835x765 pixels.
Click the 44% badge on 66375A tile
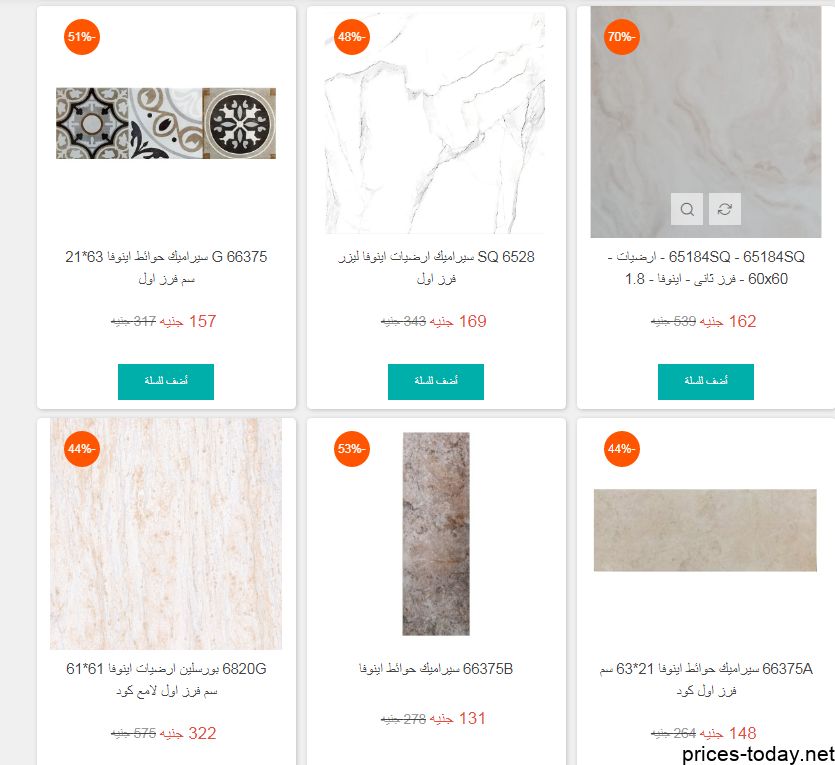[621, 449]
